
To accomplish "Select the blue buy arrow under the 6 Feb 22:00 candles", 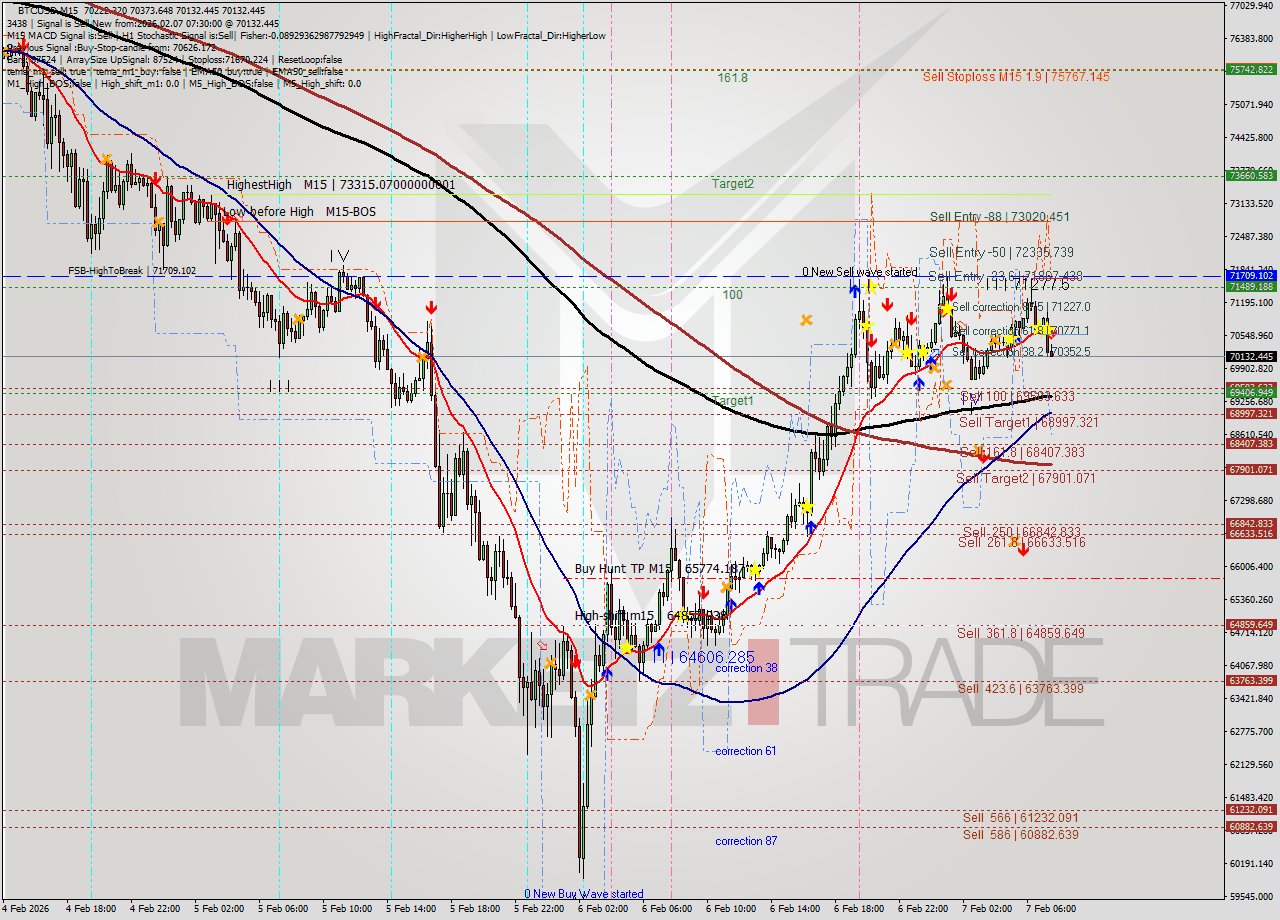I will 919,382.
